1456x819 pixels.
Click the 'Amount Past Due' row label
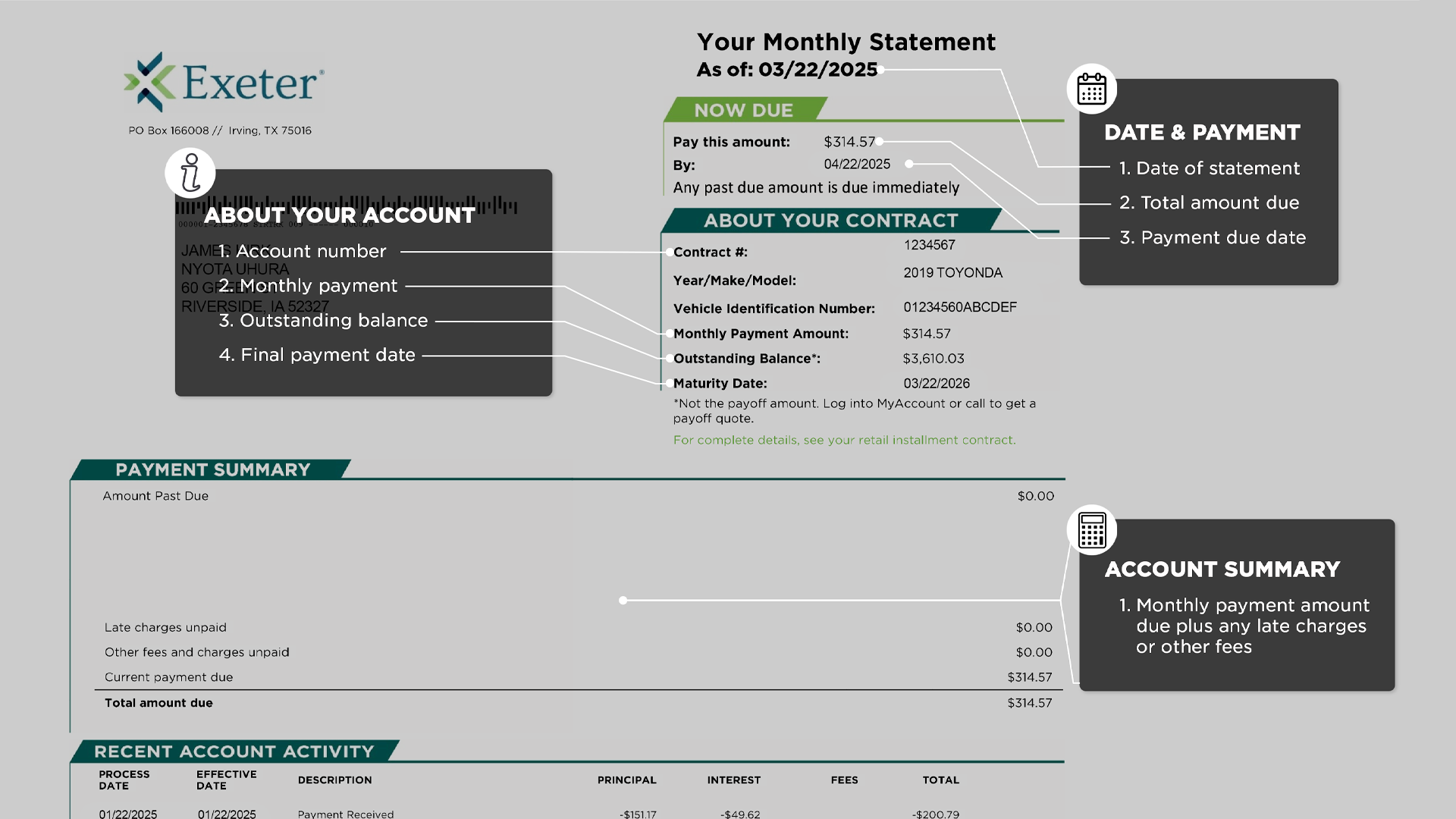pos(155,496)
